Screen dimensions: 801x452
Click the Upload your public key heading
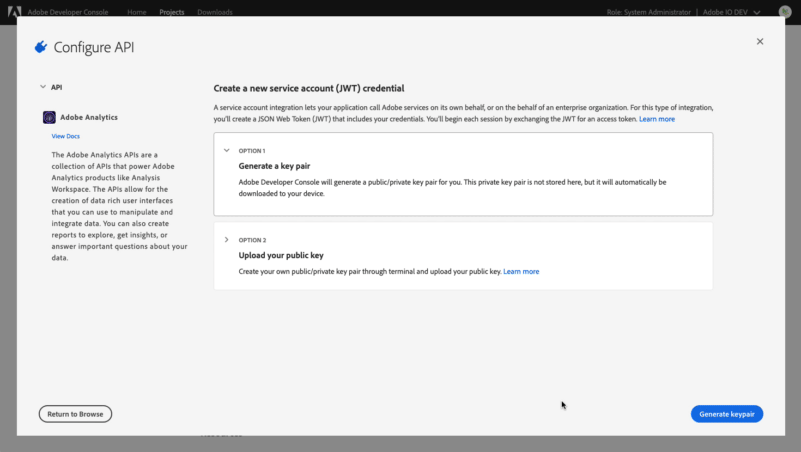[281, 255]
